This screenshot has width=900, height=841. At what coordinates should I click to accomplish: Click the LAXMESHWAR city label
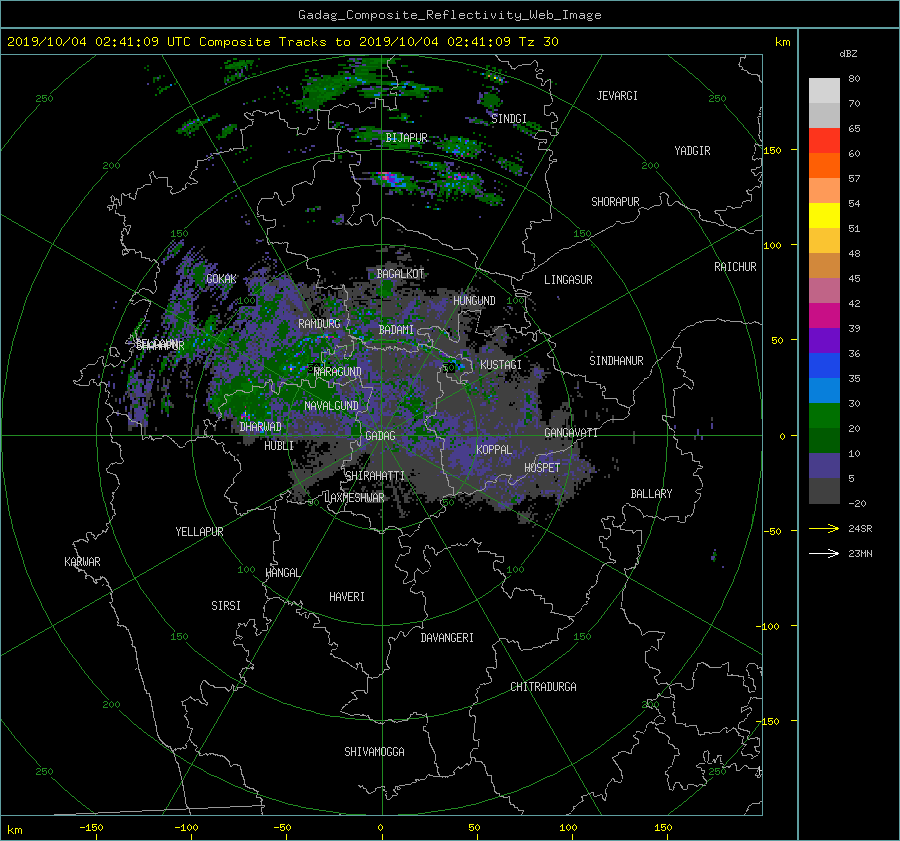point(354,498)
